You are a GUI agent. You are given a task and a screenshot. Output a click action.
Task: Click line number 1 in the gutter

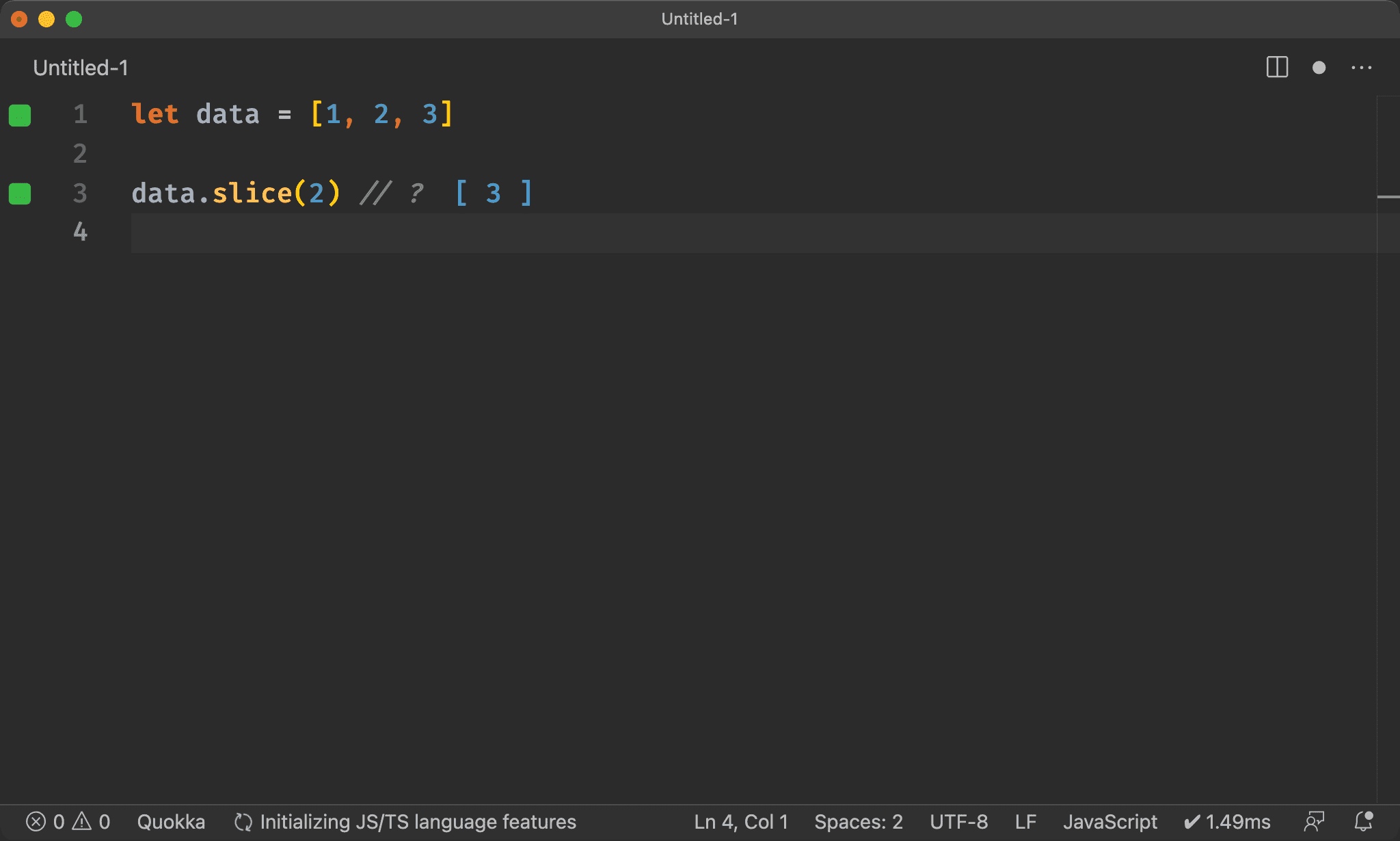(x=80, y=114)
